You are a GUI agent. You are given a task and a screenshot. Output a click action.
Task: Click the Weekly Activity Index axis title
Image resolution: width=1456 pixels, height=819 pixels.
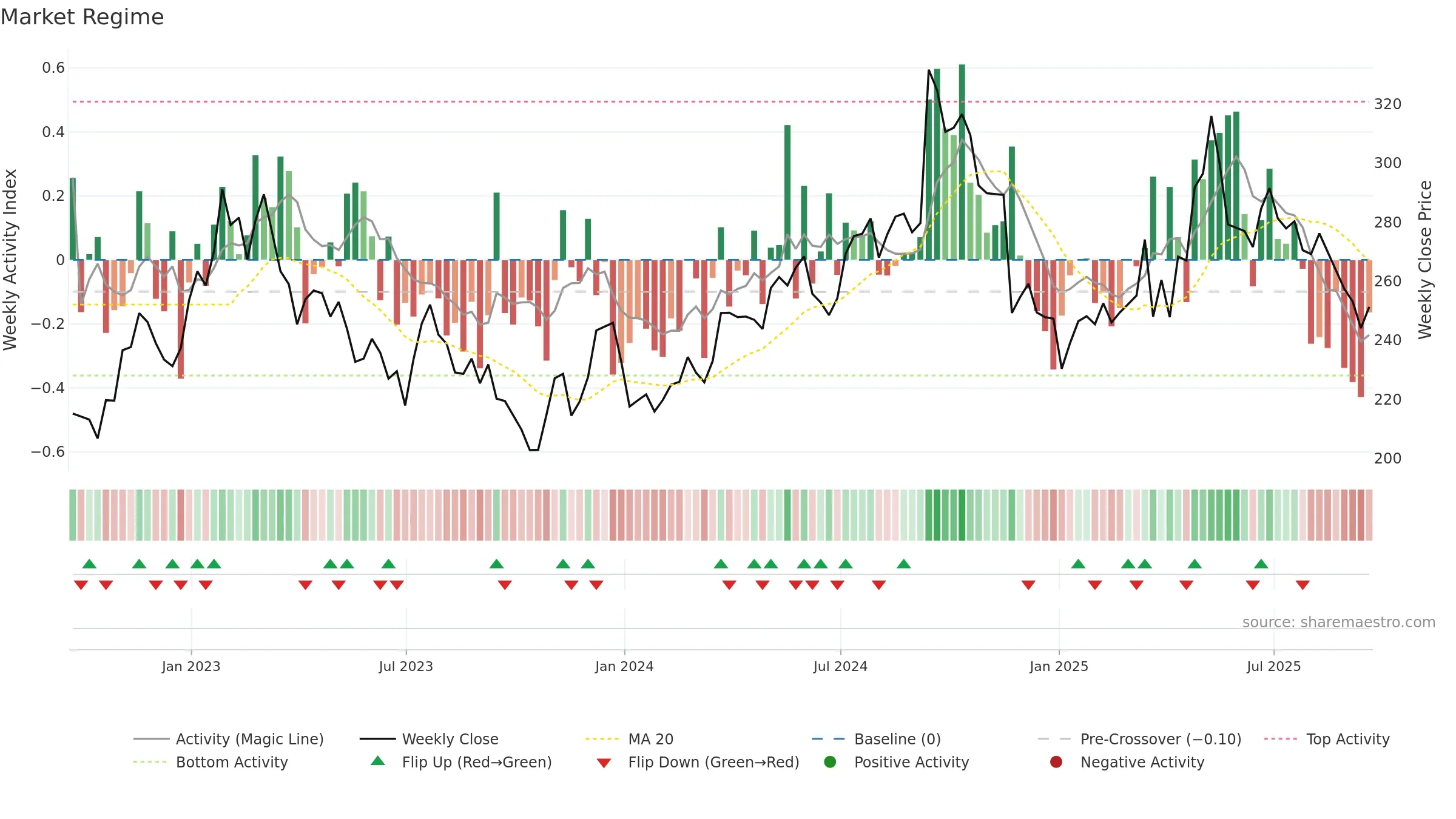click(x=10, y=260)
